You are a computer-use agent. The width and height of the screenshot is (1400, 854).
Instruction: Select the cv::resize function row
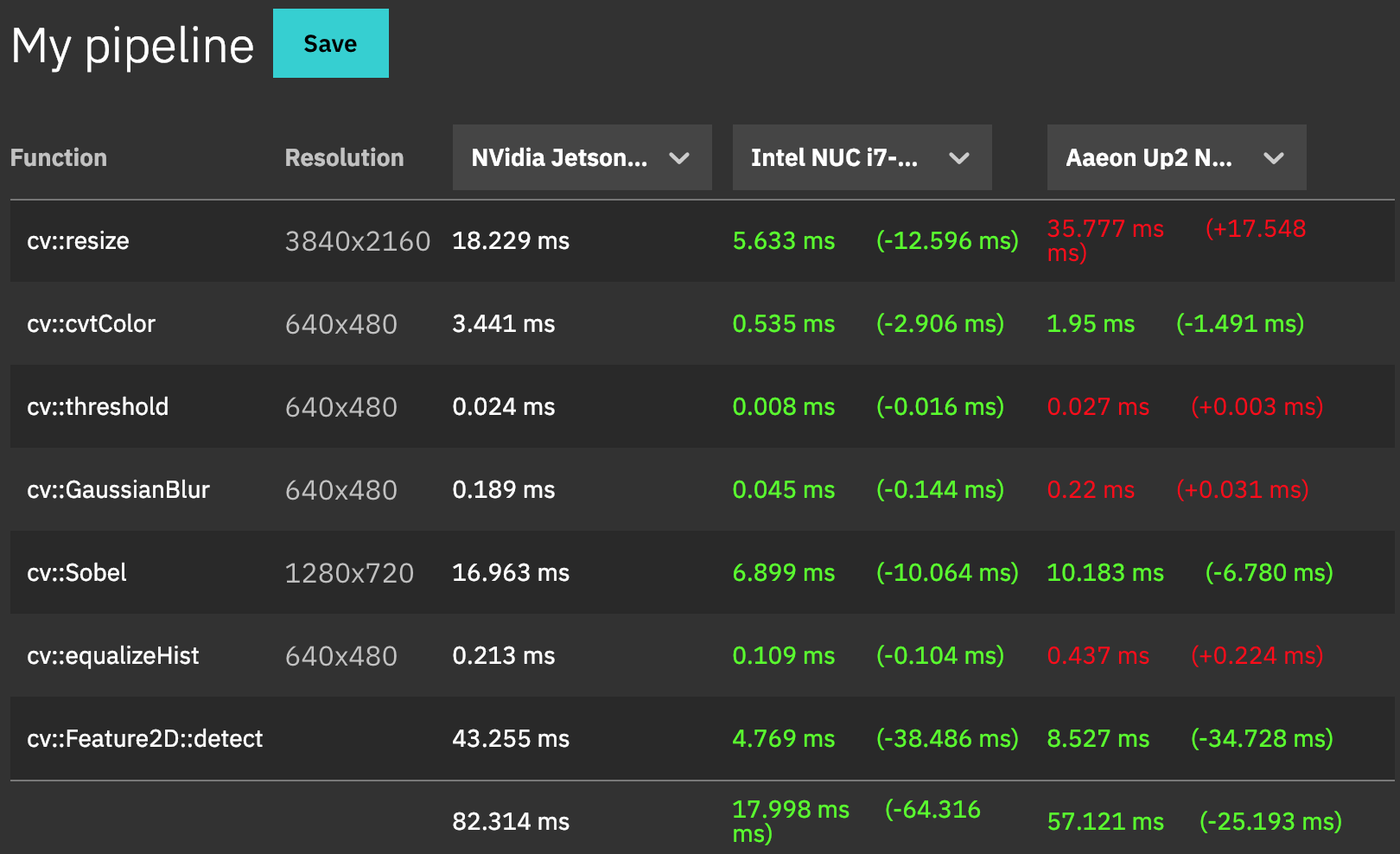[78, 240]
